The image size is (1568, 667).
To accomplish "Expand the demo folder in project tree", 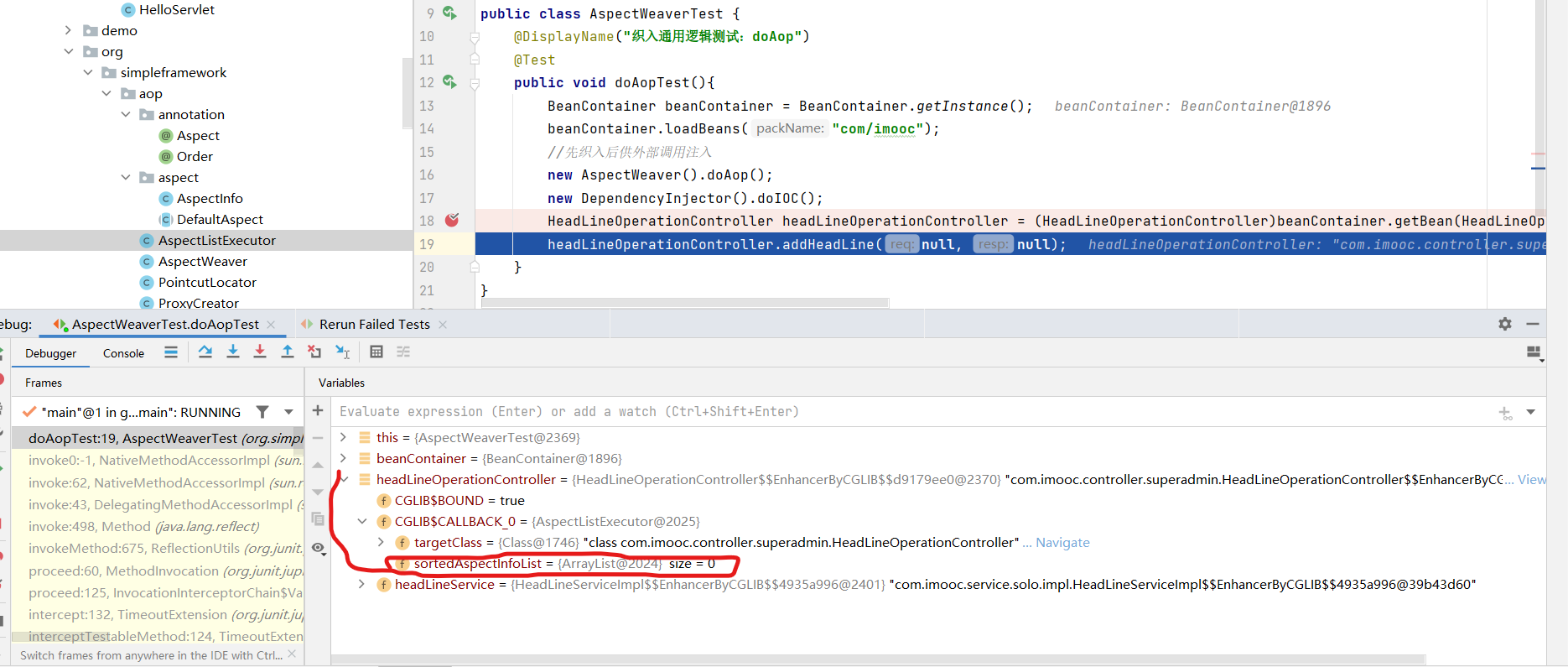I will [69, 30].
